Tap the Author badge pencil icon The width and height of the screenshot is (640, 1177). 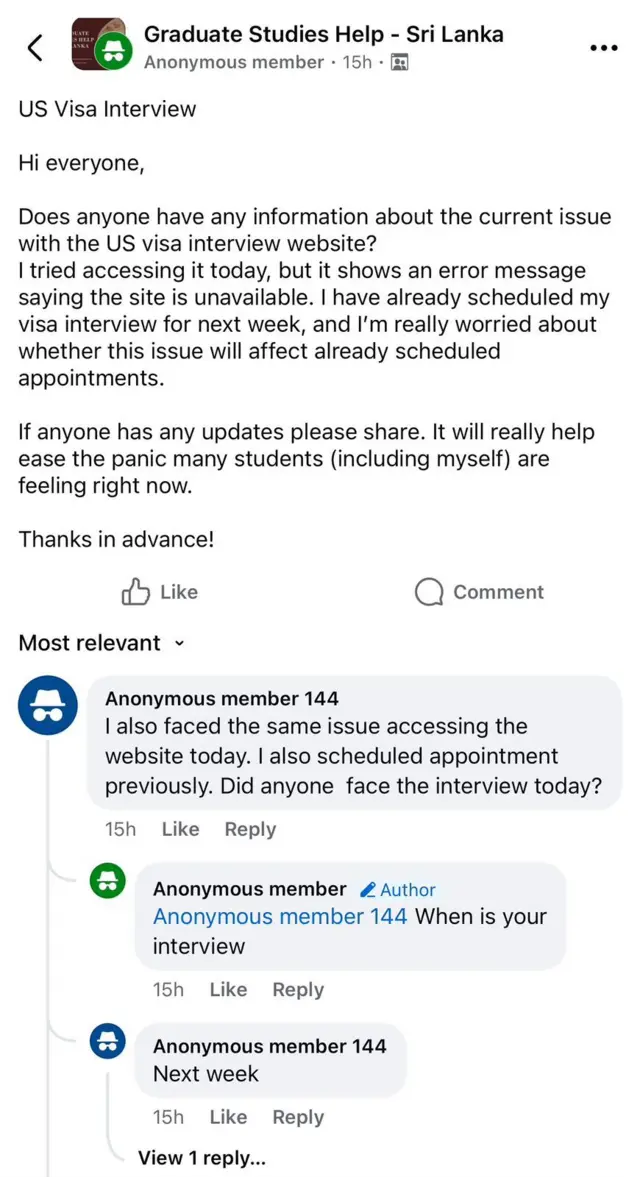coord(368,890)
